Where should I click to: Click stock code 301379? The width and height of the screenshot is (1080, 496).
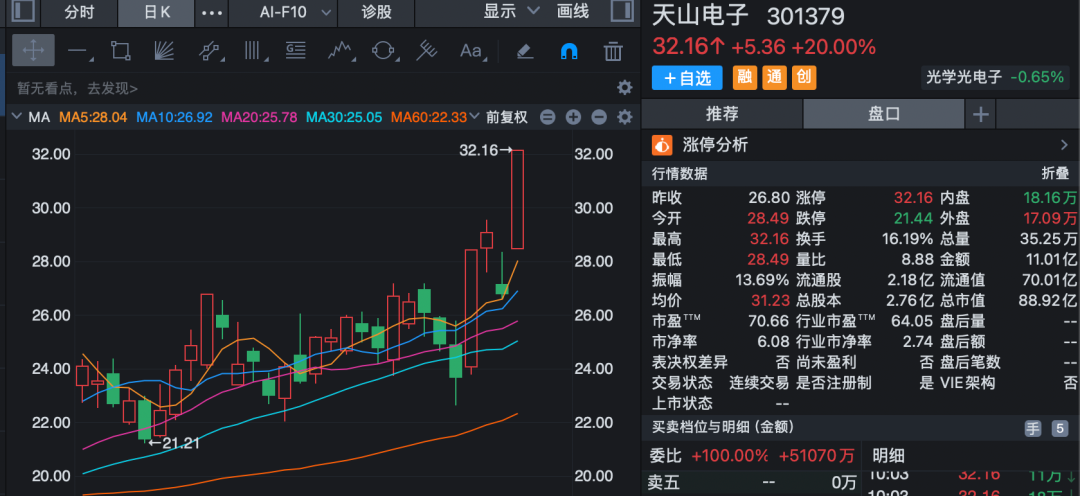[805, 17]
